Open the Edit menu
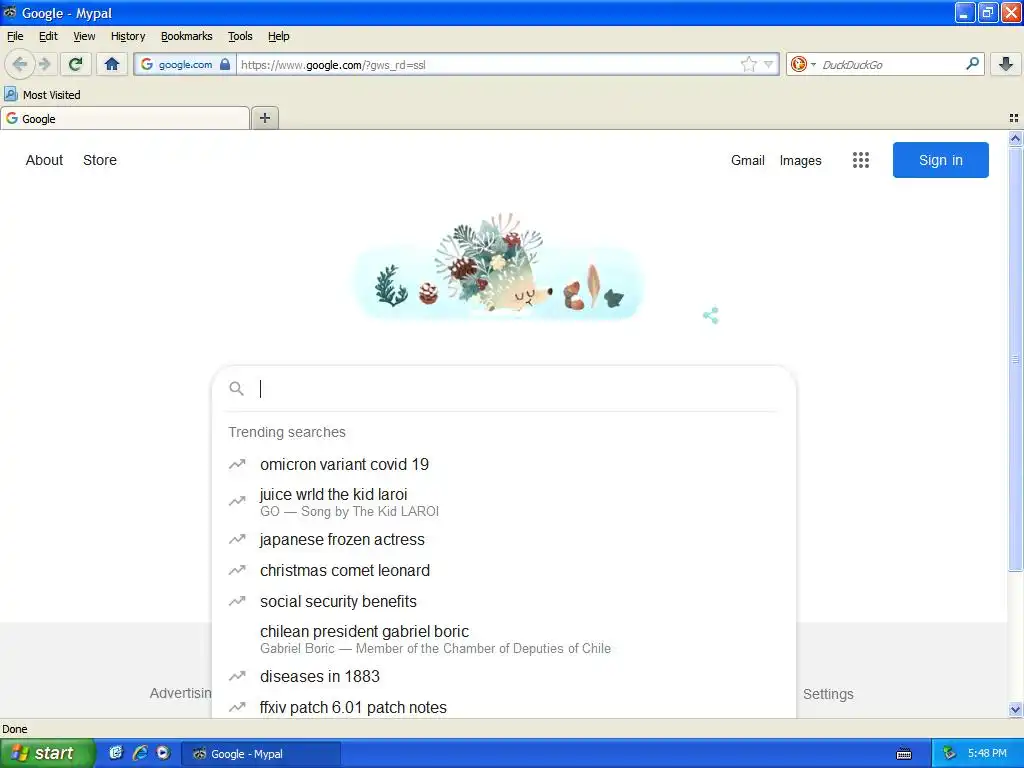The width and height of the screenshot is (1024, 768). tap(48, 37)
